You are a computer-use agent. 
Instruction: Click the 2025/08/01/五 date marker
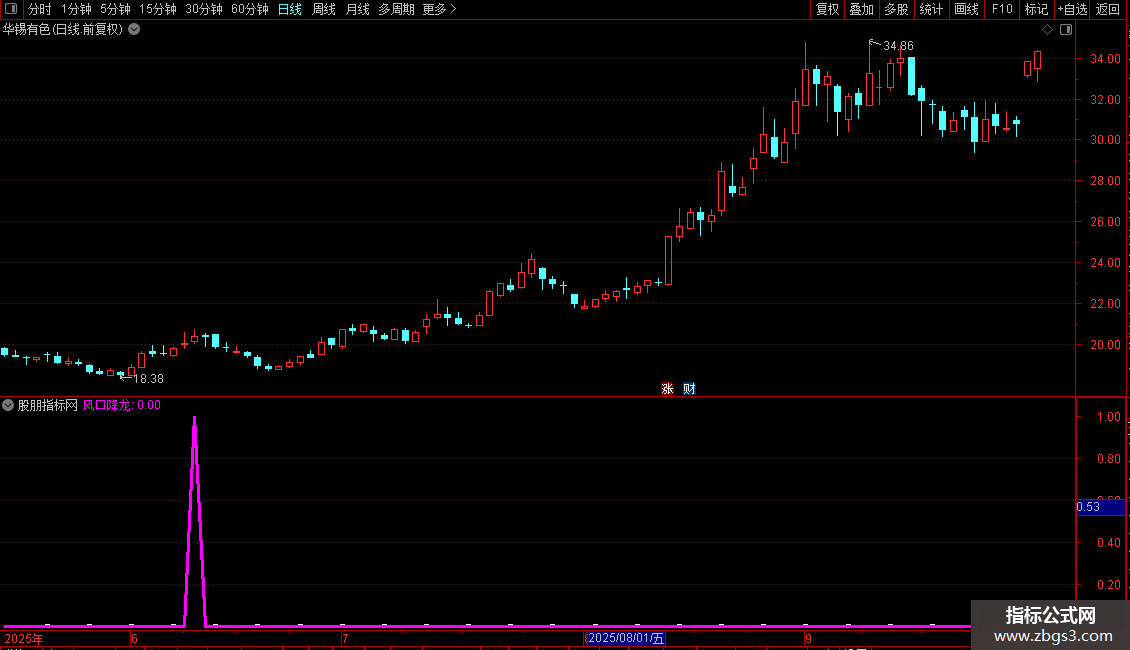(626, 638)
